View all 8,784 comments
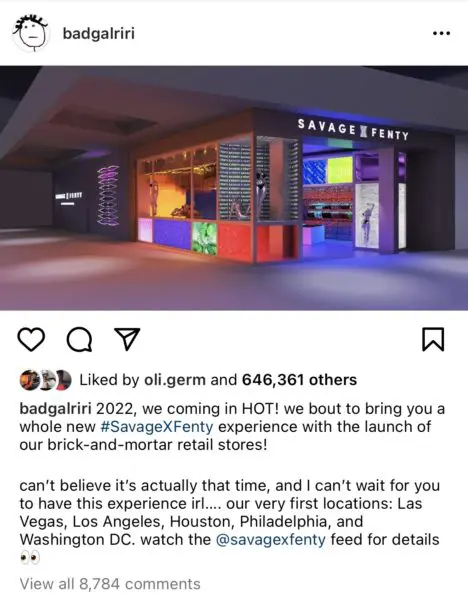 tap(110, 584)
